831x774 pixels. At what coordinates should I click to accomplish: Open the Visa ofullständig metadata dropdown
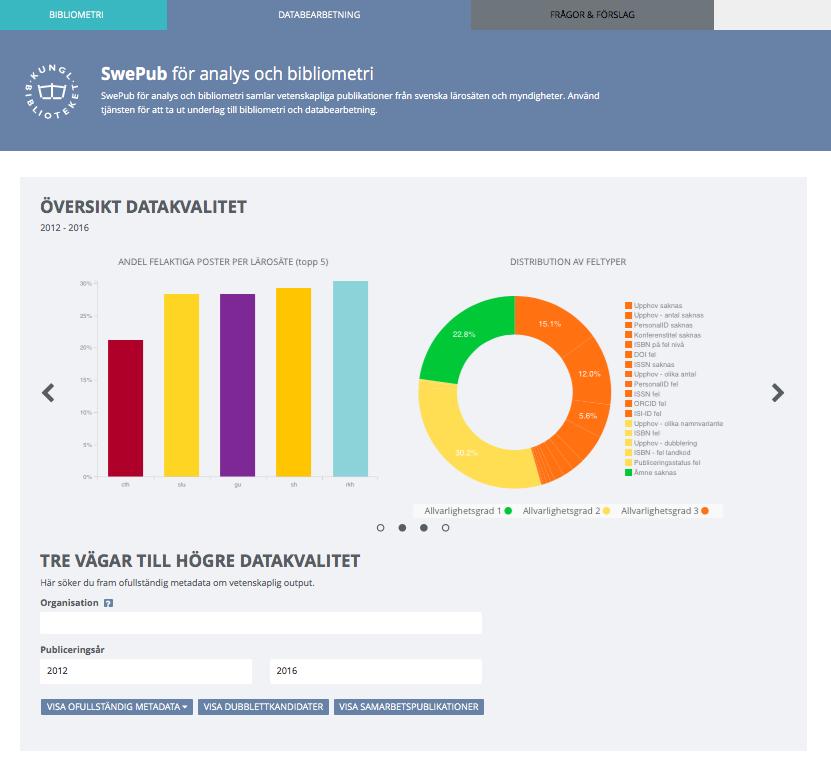click(x=117, y=707)
